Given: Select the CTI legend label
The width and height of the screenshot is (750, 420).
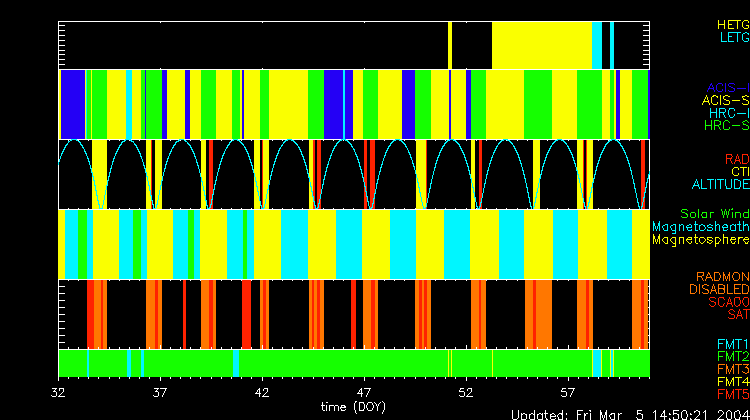Looking at the screenshot, I should pos(739,172).
